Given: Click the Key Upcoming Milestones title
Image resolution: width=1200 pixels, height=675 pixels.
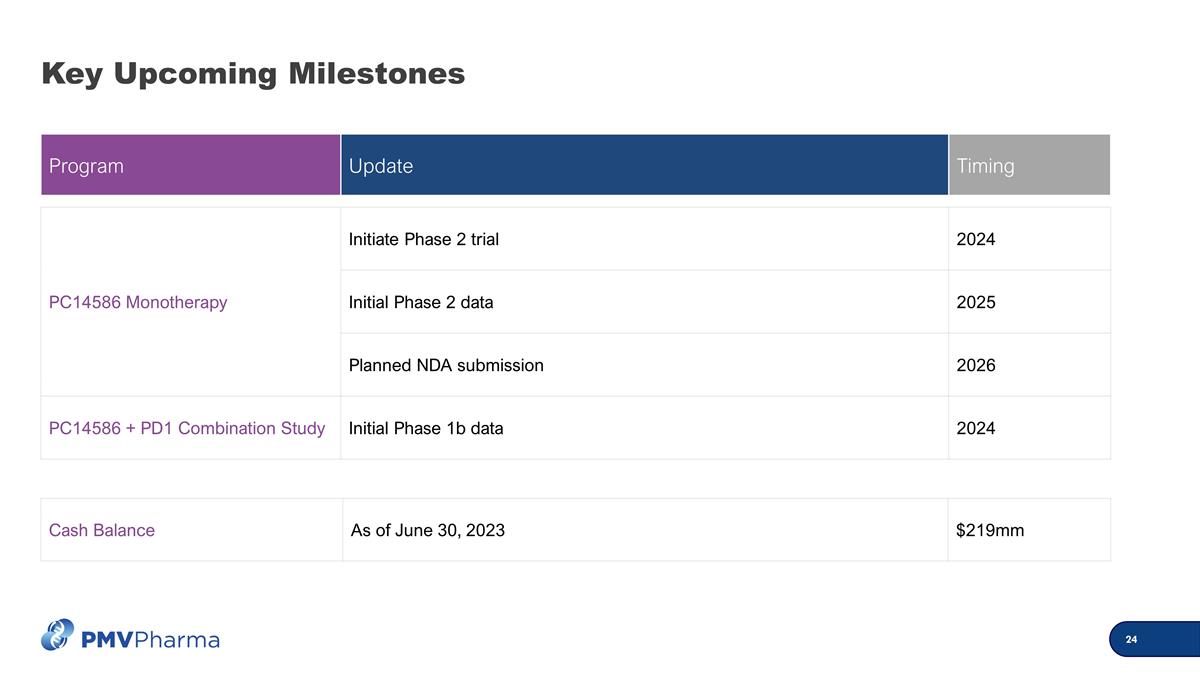Looking at the screenshot, I should (253, 73).
